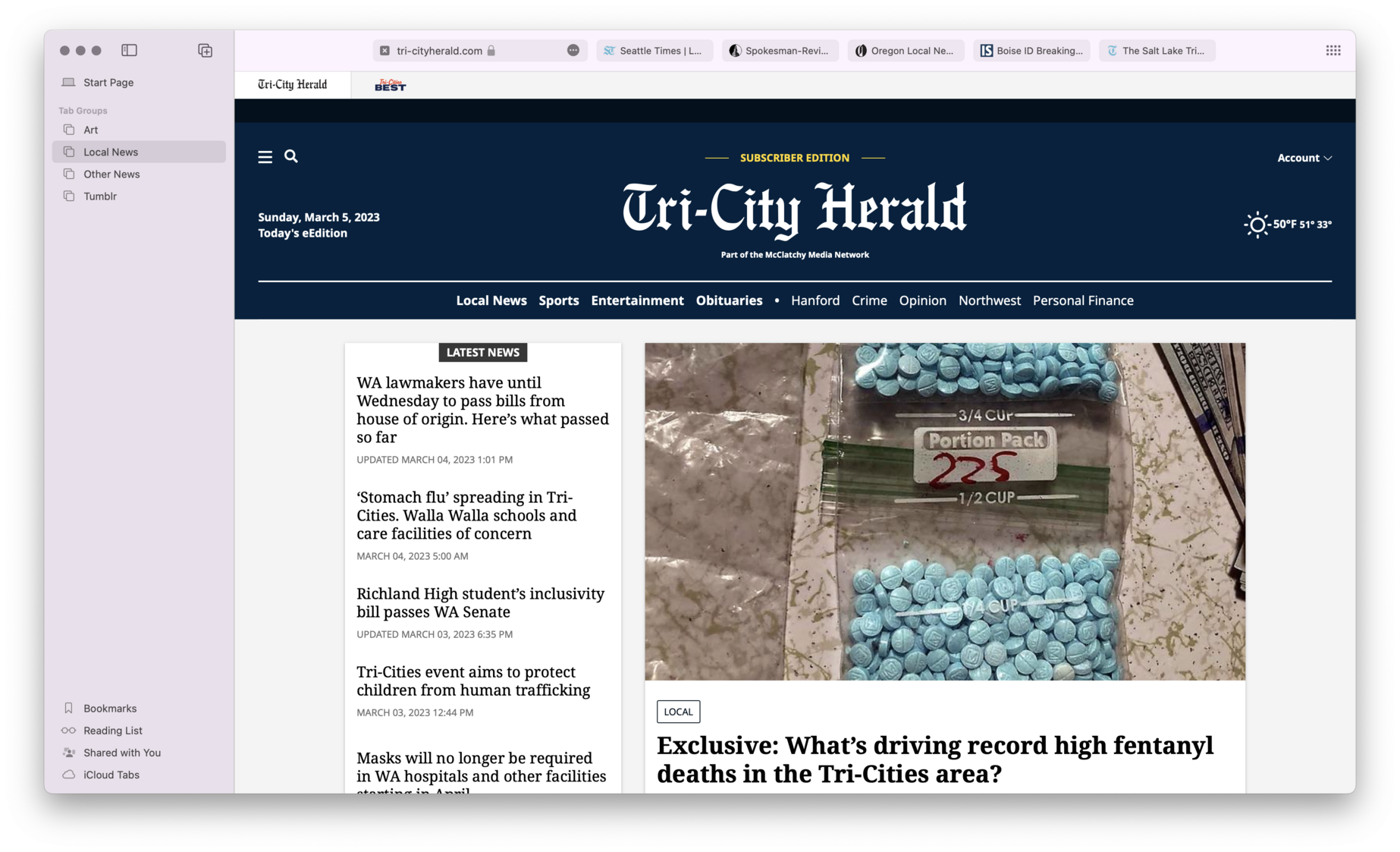Select the Tumblr tab group
The height and width of the screenshot is (852, 1400).
(x=139, y=196)
